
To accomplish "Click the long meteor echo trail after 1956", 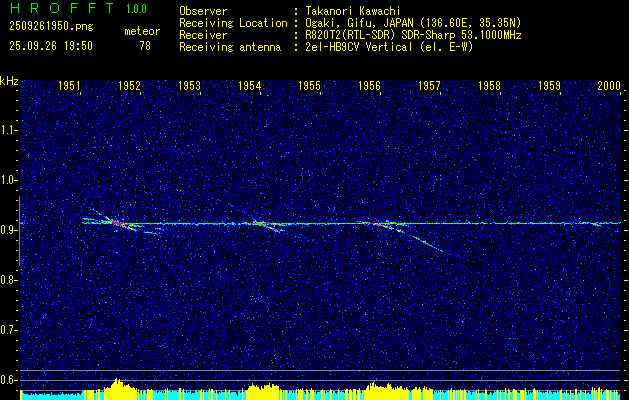I will pyautogui.click(x=427, y=244).
